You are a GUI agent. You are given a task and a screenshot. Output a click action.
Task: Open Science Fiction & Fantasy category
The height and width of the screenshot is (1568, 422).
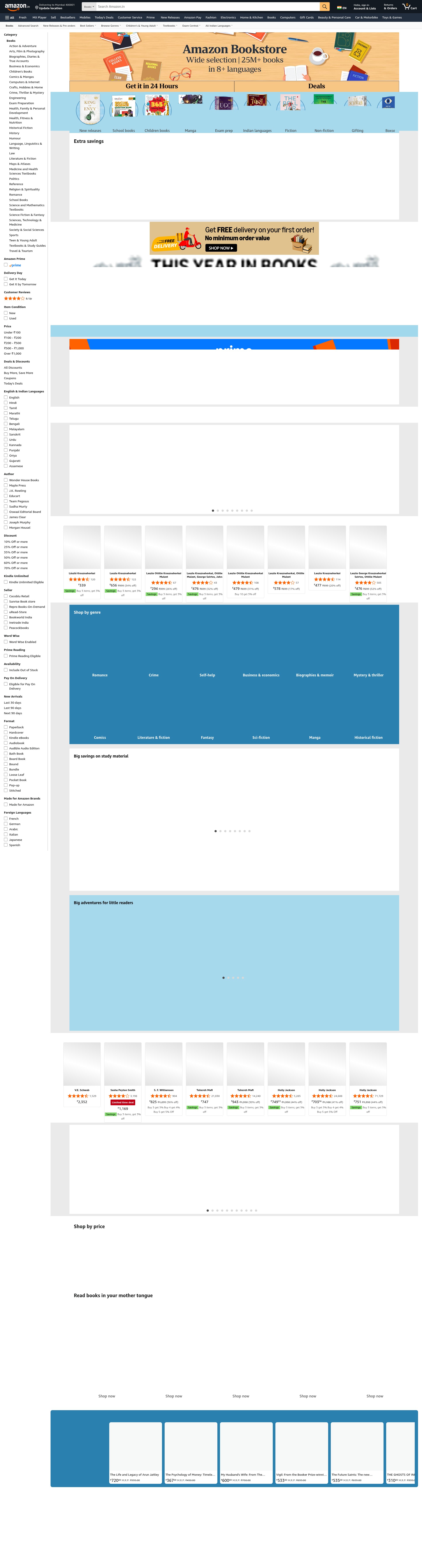[x=27, y=215]
